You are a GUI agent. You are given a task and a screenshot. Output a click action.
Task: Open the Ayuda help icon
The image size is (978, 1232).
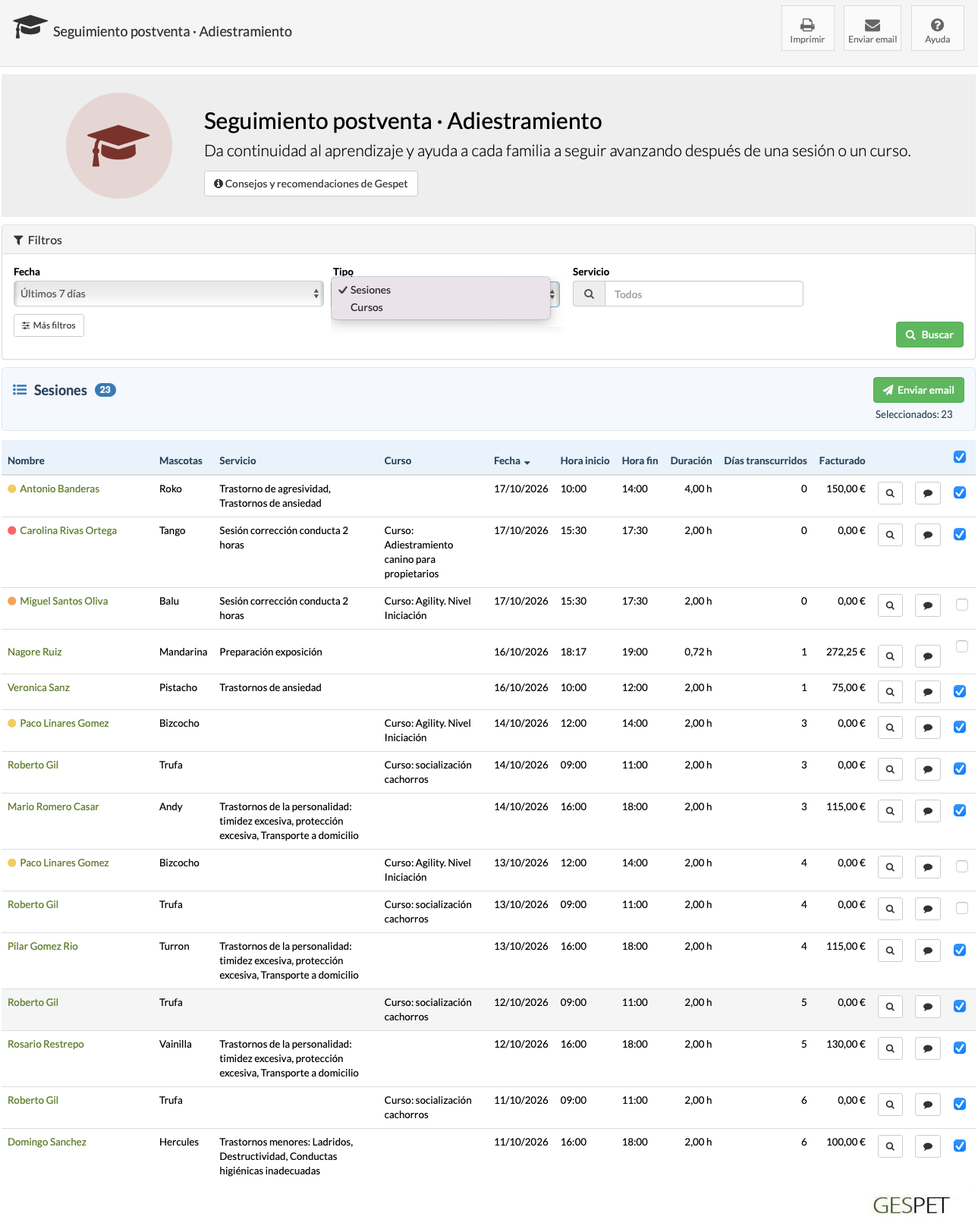[937, 28]
